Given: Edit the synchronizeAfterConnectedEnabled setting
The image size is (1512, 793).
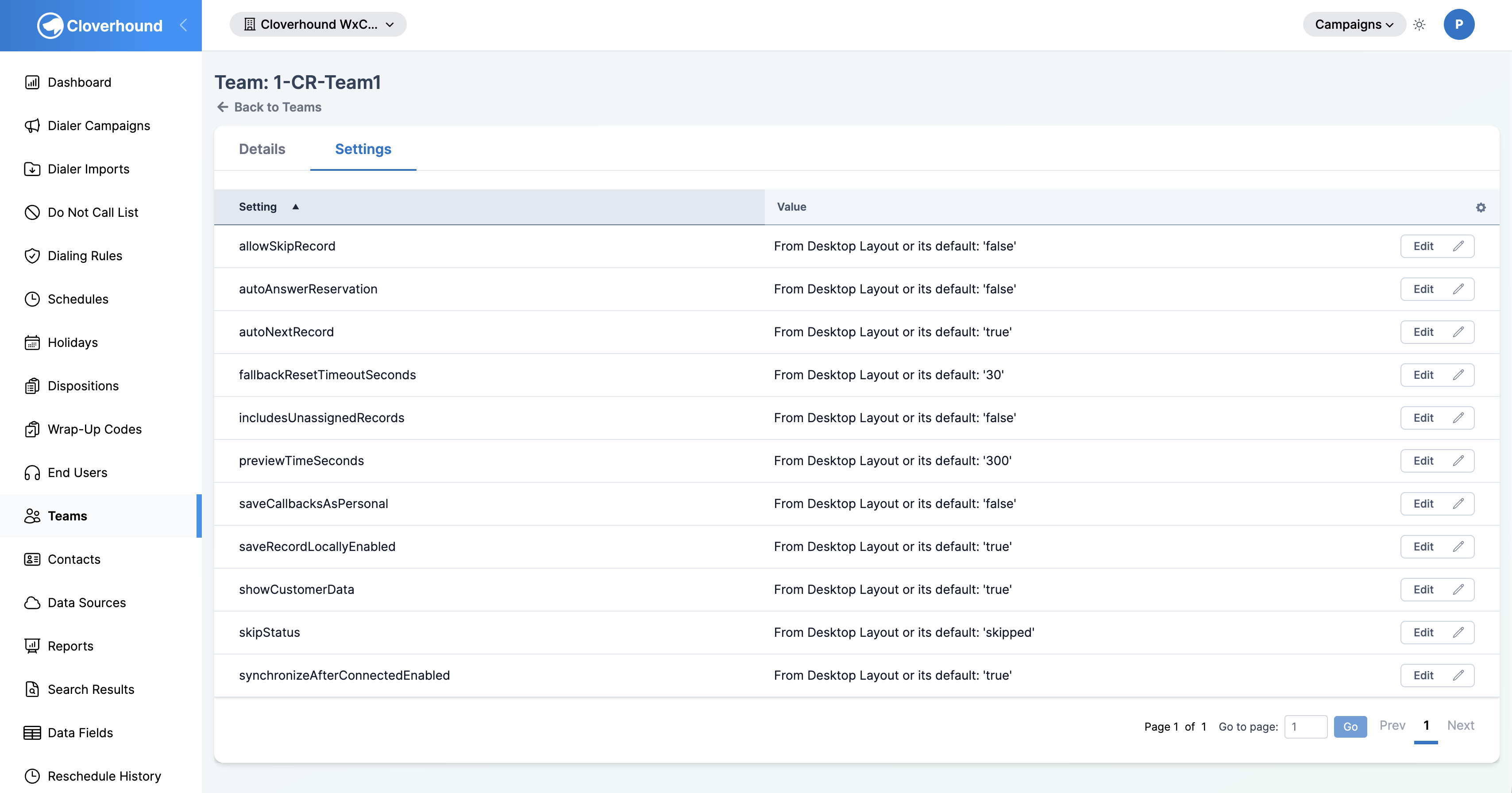Looking at the screenshot, I should pyautogui.click(x=1437, y=675).
